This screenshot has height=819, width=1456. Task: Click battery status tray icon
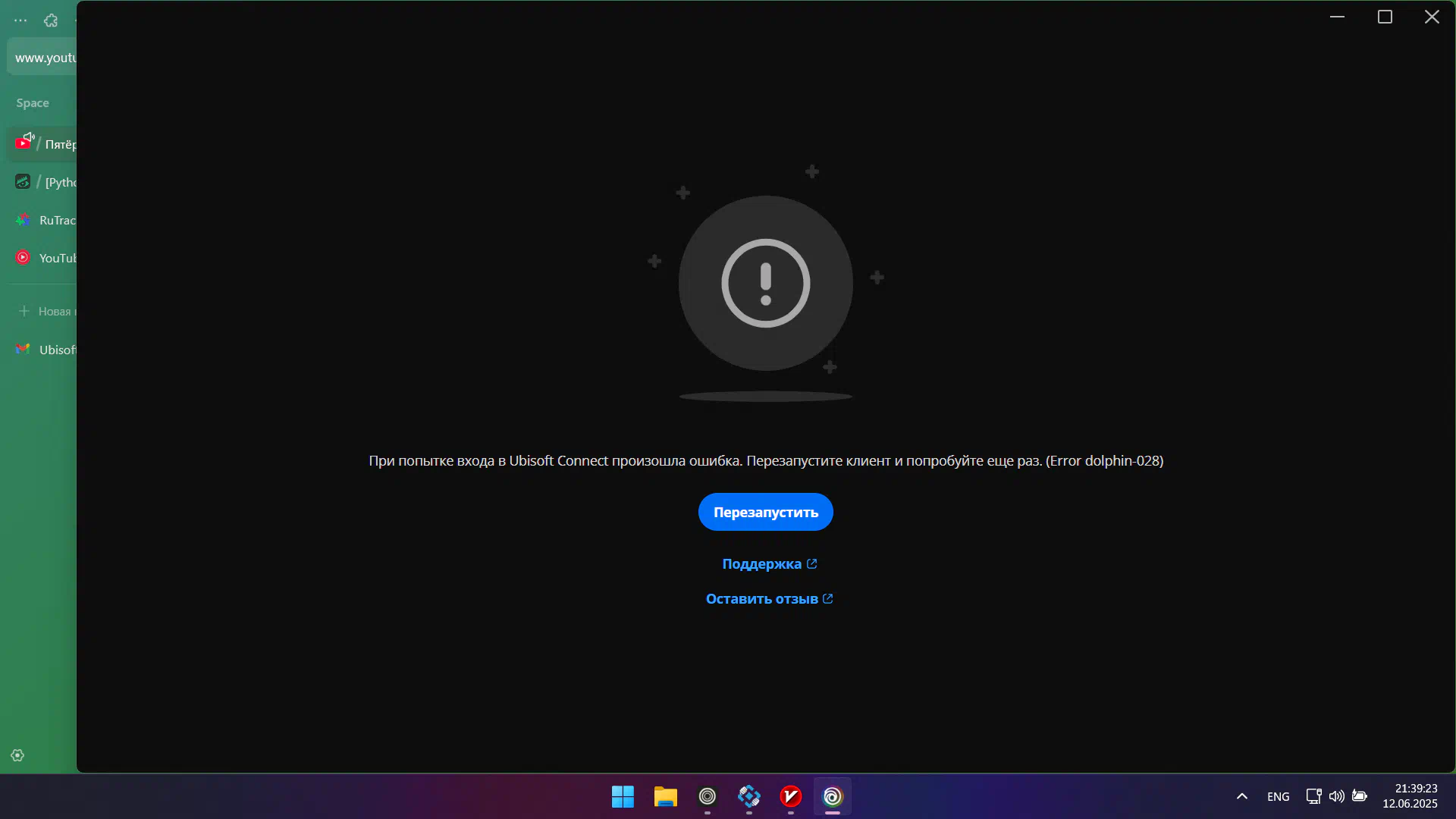tap(1360, 796)
